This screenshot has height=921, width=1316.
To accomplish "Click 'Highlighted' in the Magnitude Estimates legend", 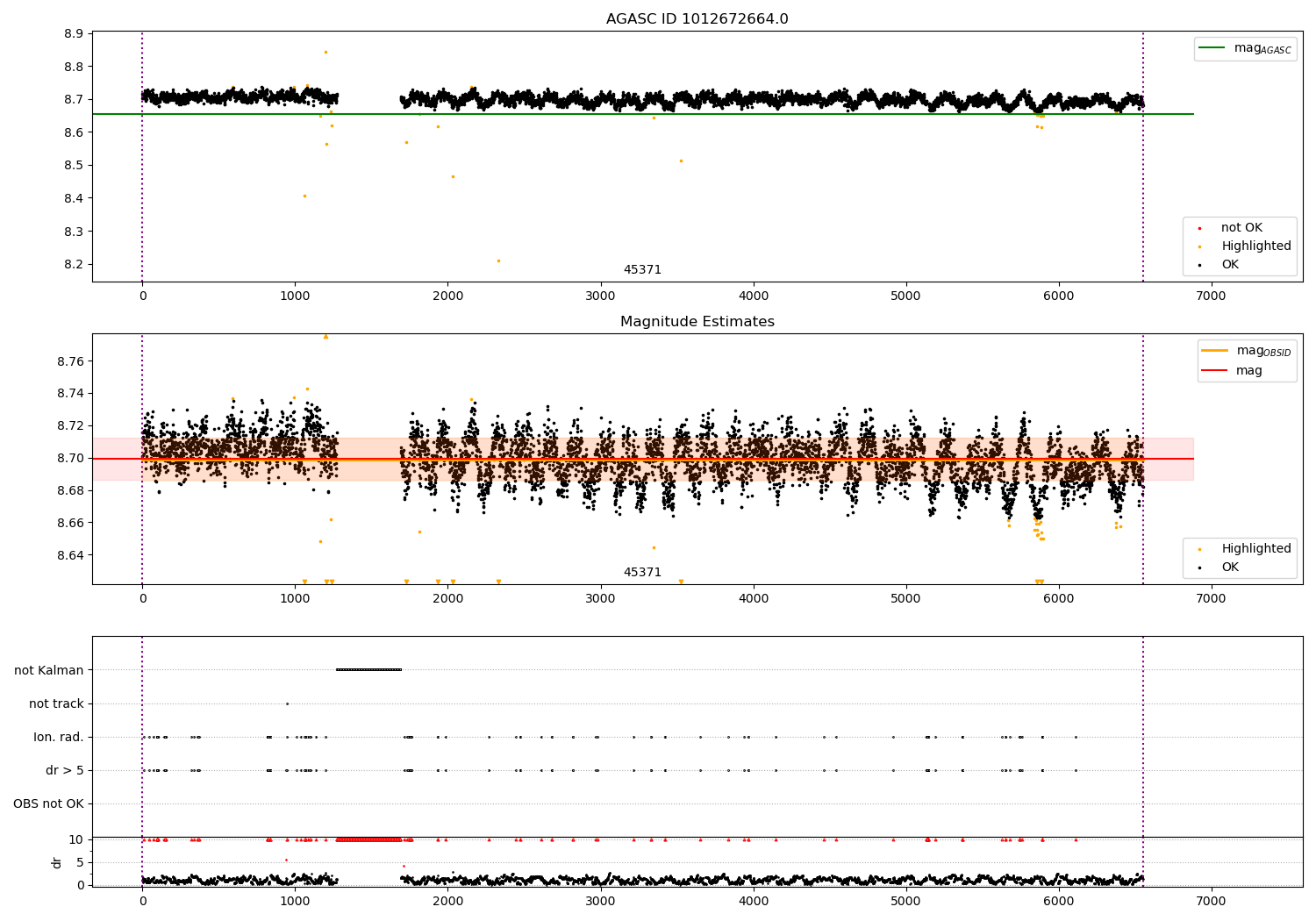I will point(1256,549).
